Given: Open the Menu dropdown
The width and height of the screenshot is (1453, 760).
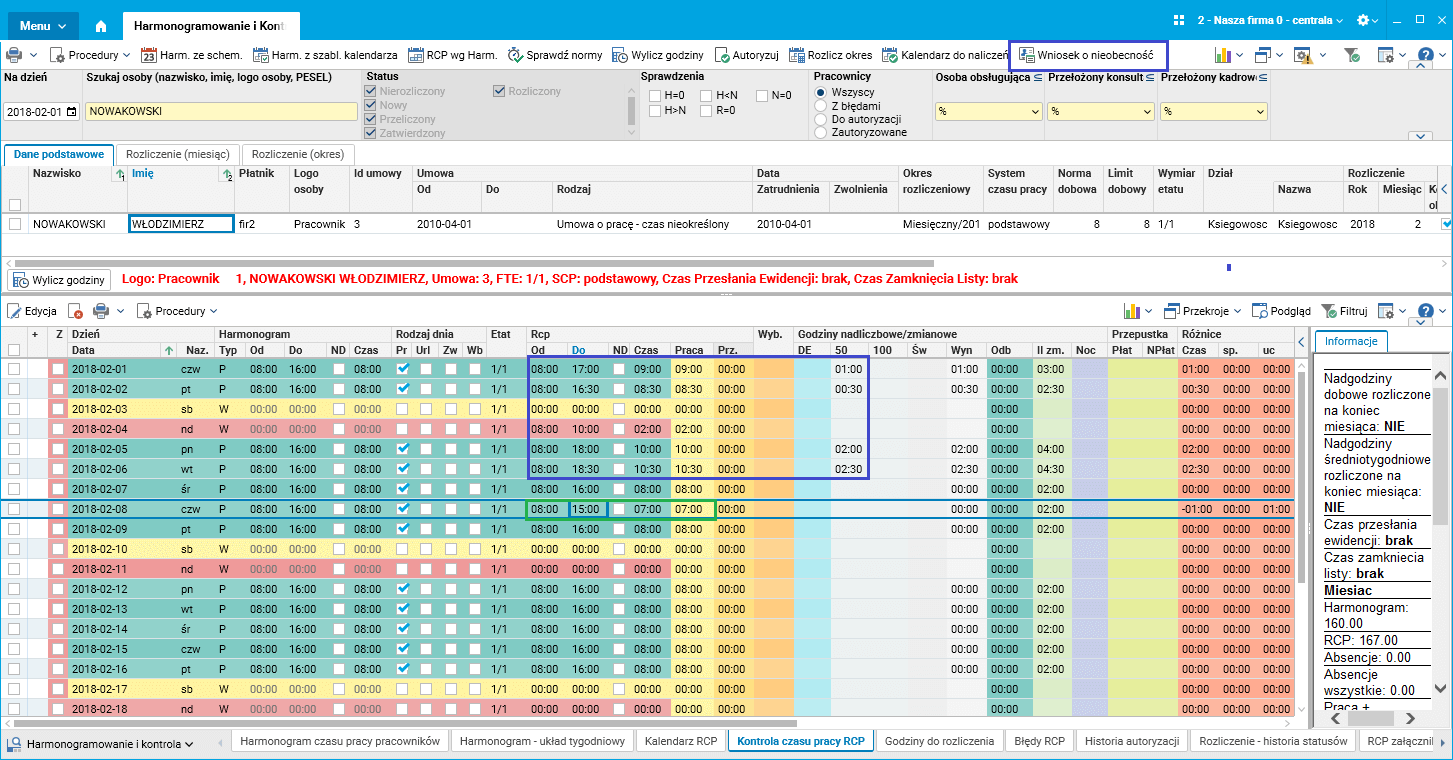Looking at the screenshot, I should click(x=43, y=25).
